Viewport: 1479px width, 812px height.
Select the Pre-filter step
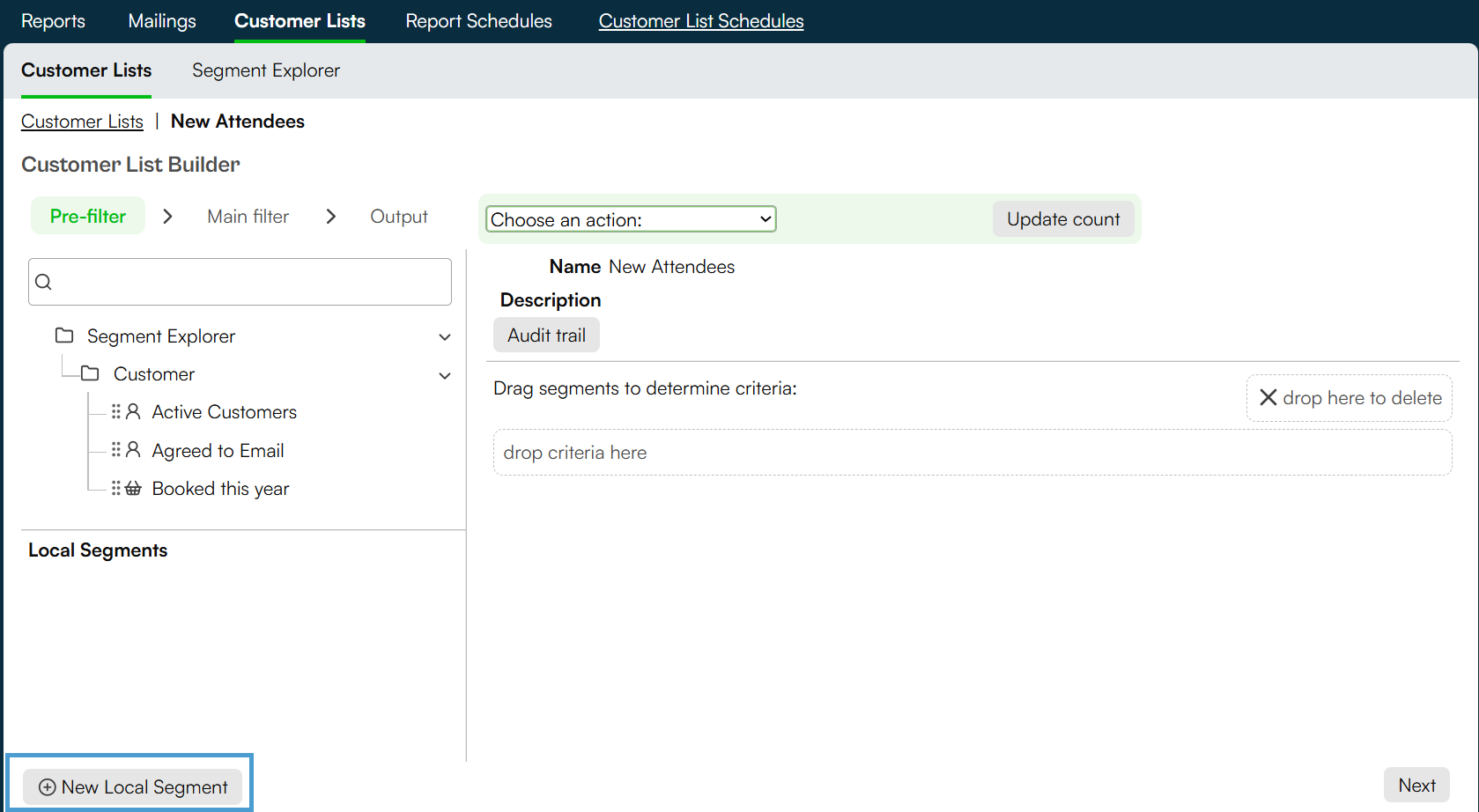88,217
